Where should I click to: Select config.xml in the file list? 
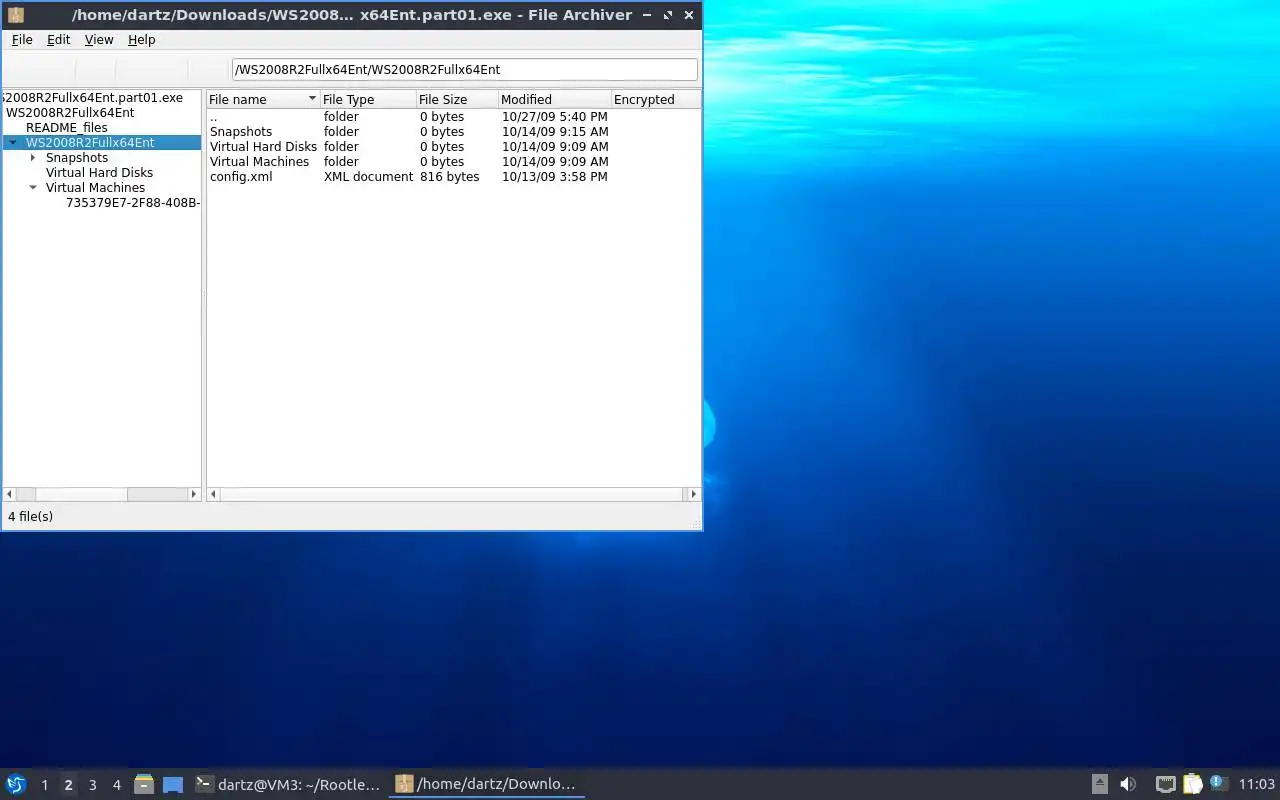pyautogui.click(x=453, y=177)
